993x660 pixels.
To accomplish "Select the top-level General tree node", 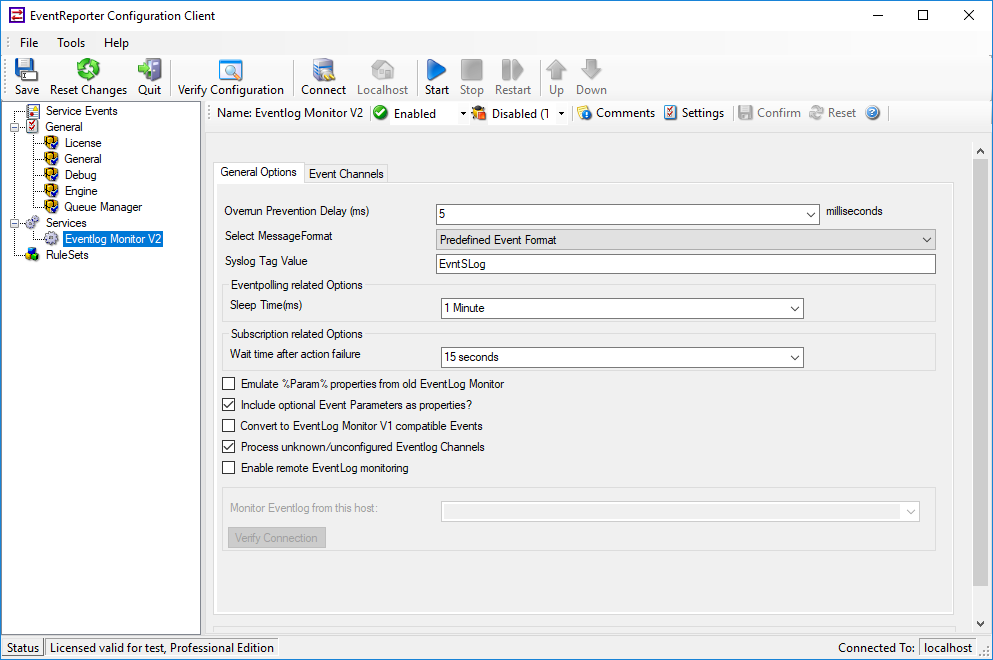I will (x=63, y=127).
